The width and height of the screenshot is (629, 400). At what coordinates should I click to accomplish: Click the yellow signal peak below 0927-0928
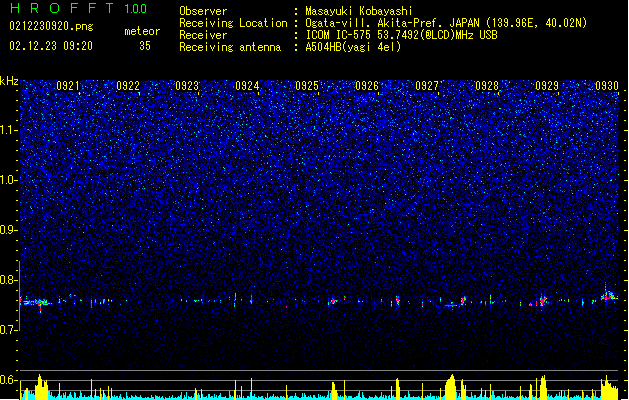451,387
